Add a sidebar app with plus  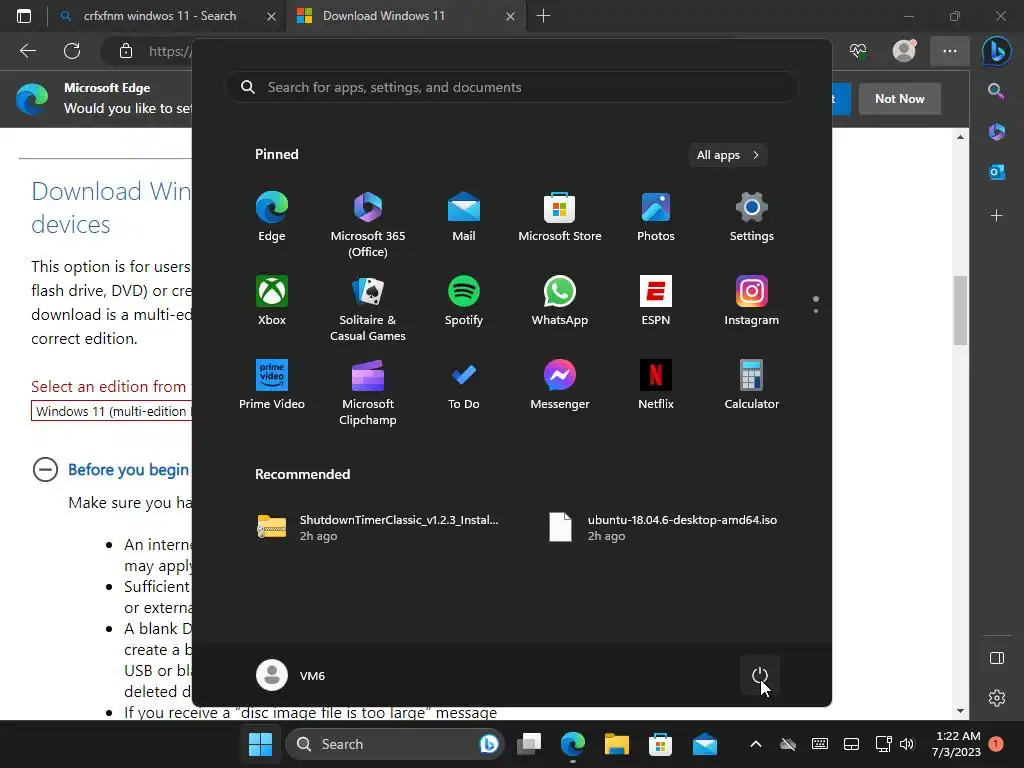997,216
